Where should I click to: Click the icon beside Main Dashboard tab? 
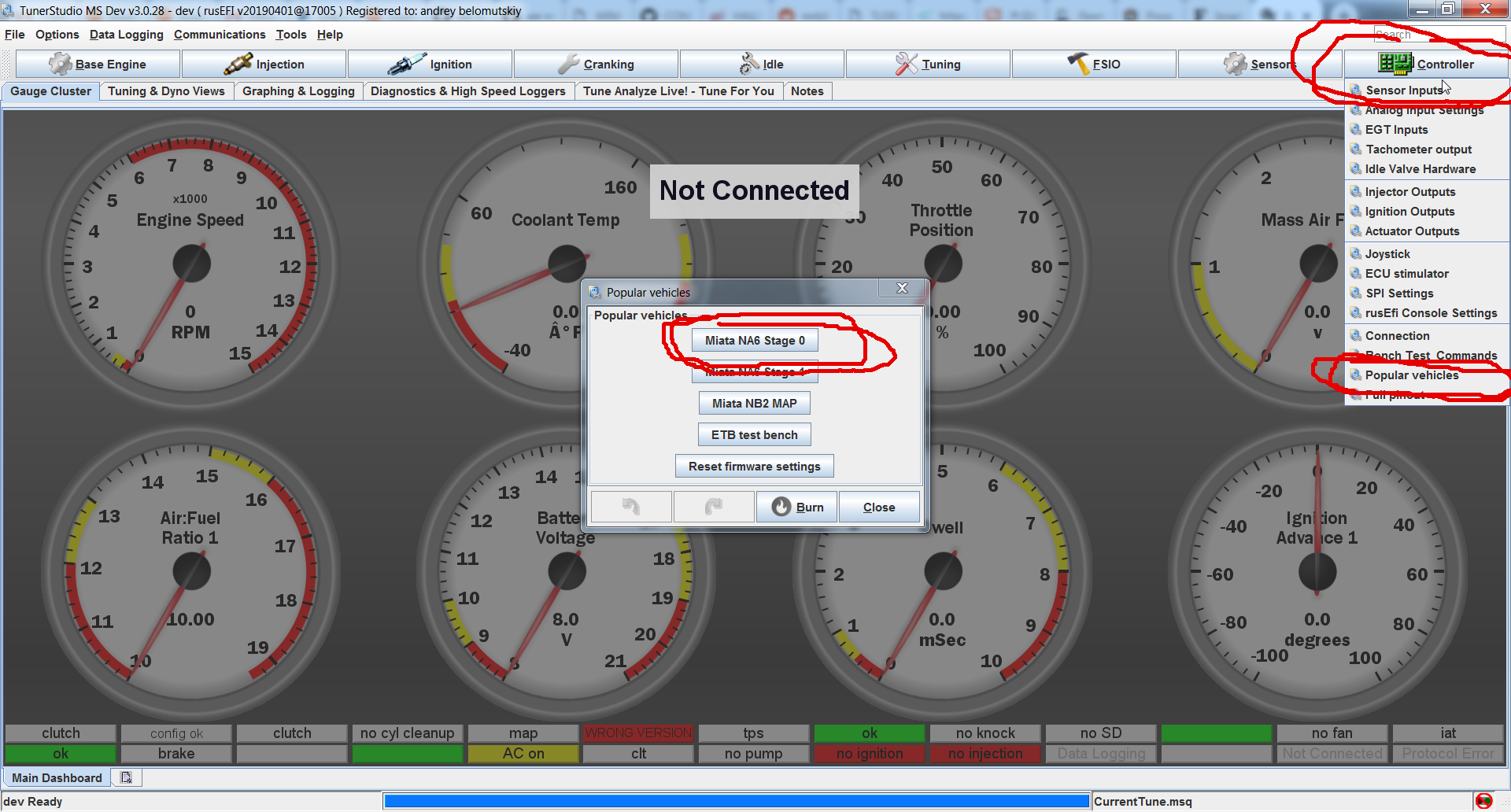pyautogui.click(x=126, y=777)
